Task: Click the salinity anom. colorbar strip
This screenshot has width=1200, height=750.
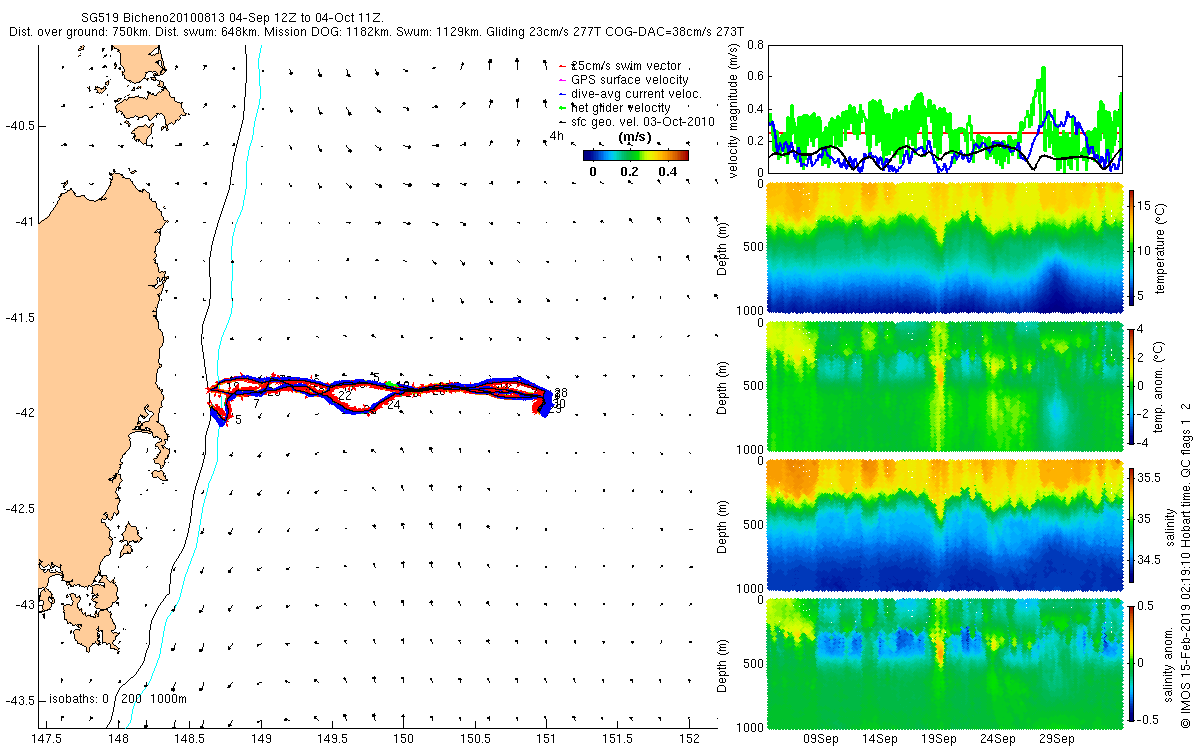Action: (x=1131, y=661)
